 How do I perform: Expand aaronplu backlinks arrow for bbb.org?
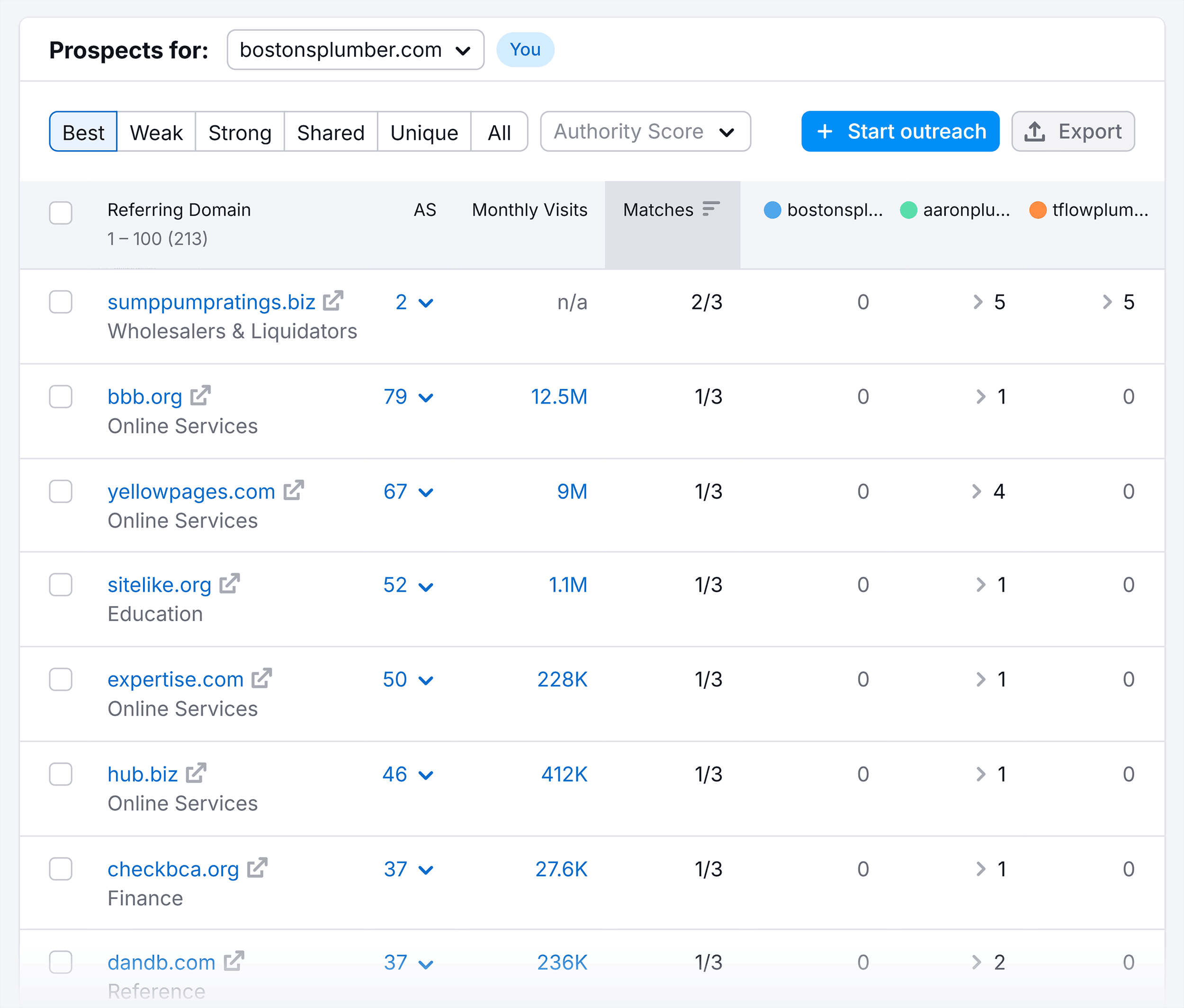click(x=980, y=396)
